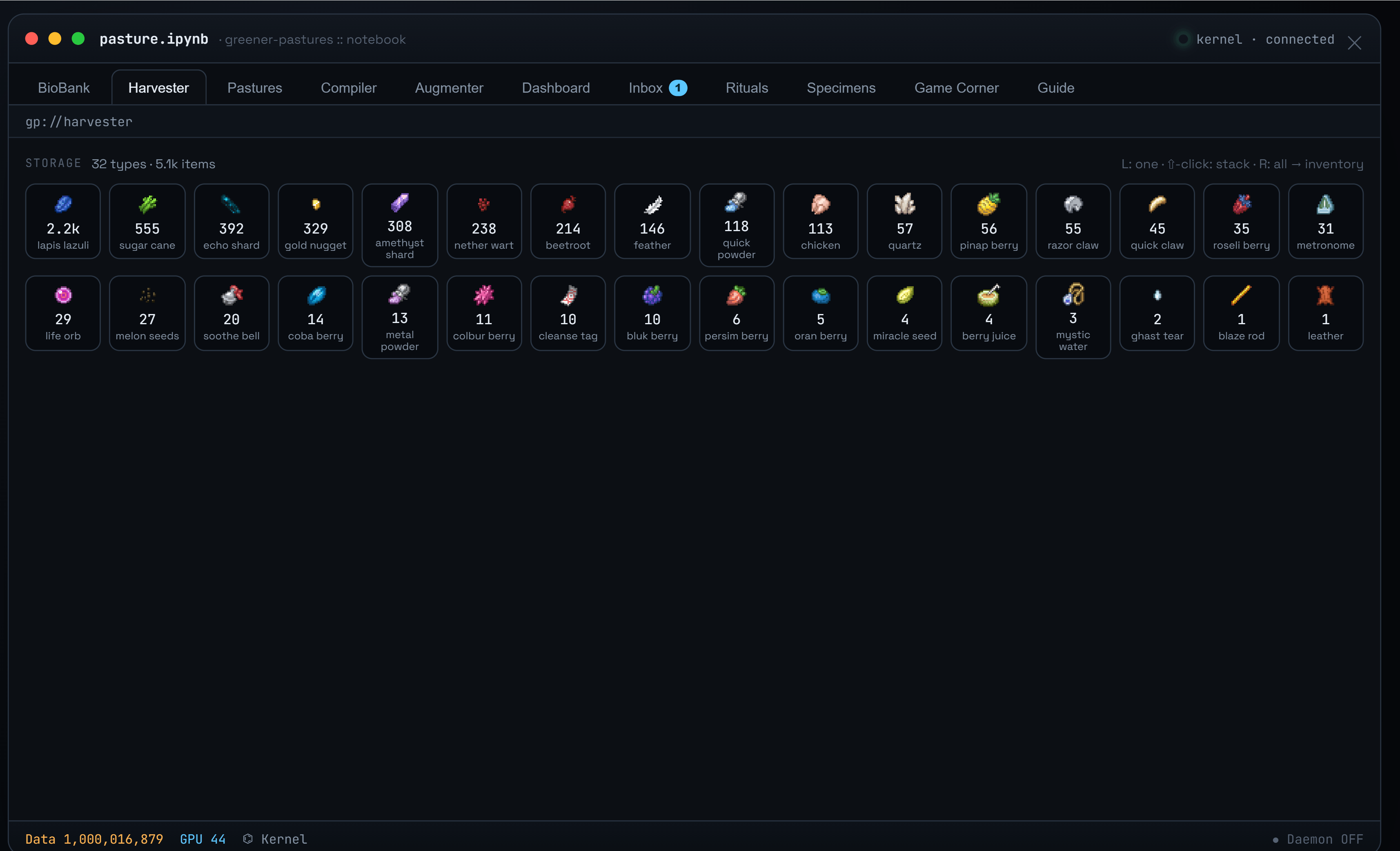Click the blaze rod icon
The width and height of the screenshot is (1400, 851).
(1241, 295)
